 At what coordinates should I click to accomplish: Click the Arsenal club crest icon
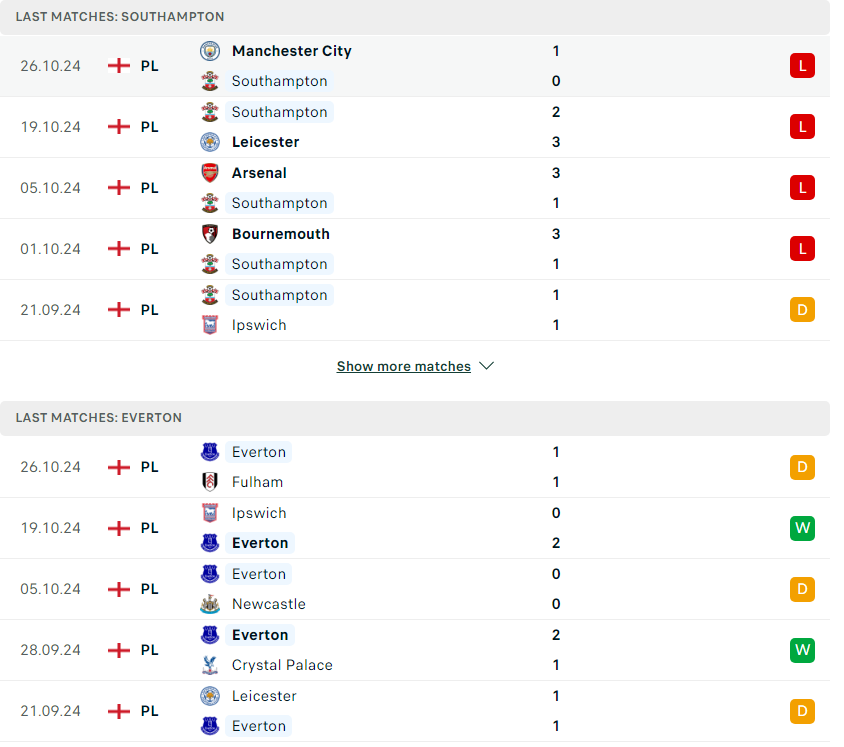210,173
